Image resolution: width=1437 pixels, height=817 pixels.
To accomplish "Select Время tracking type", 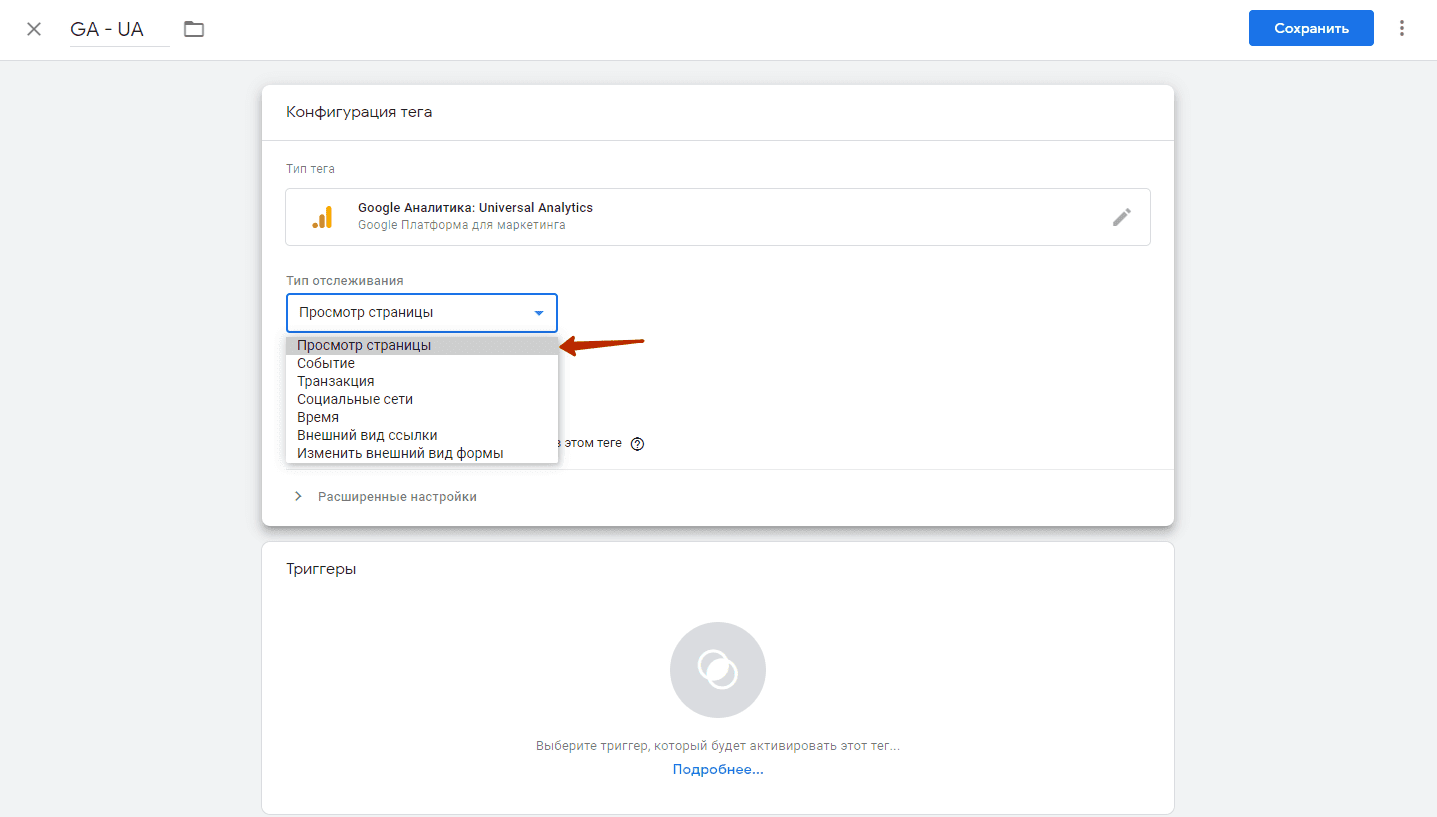I will 422,417.
